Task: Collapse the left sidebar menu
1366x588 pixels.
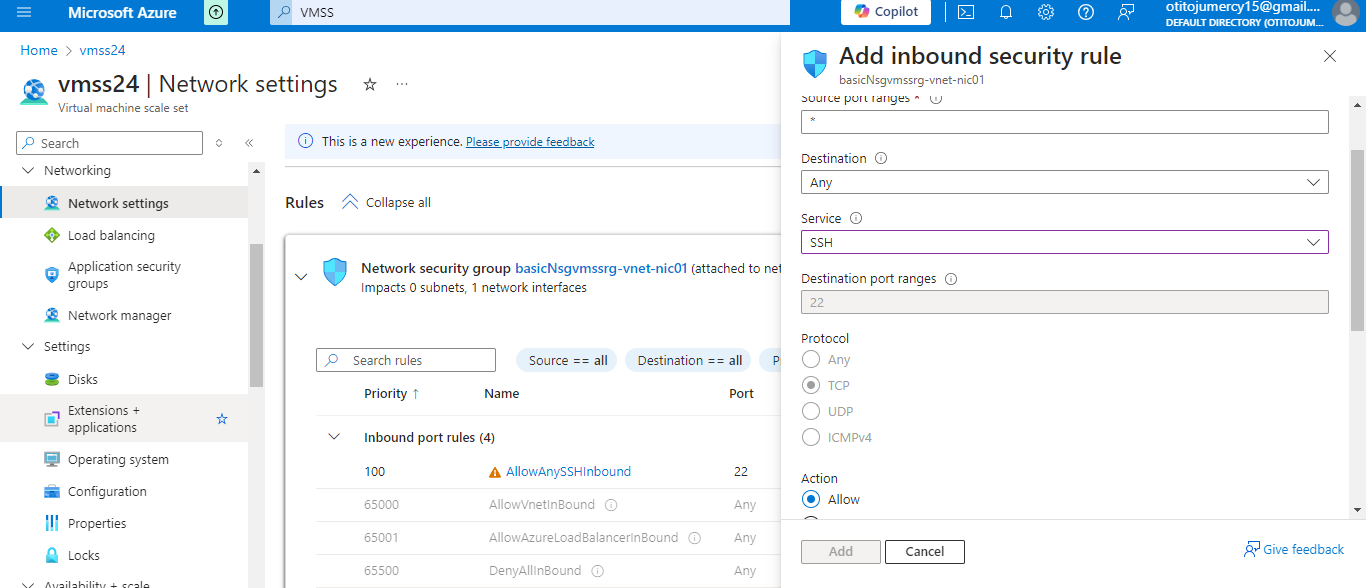Action: pos(249,143)
